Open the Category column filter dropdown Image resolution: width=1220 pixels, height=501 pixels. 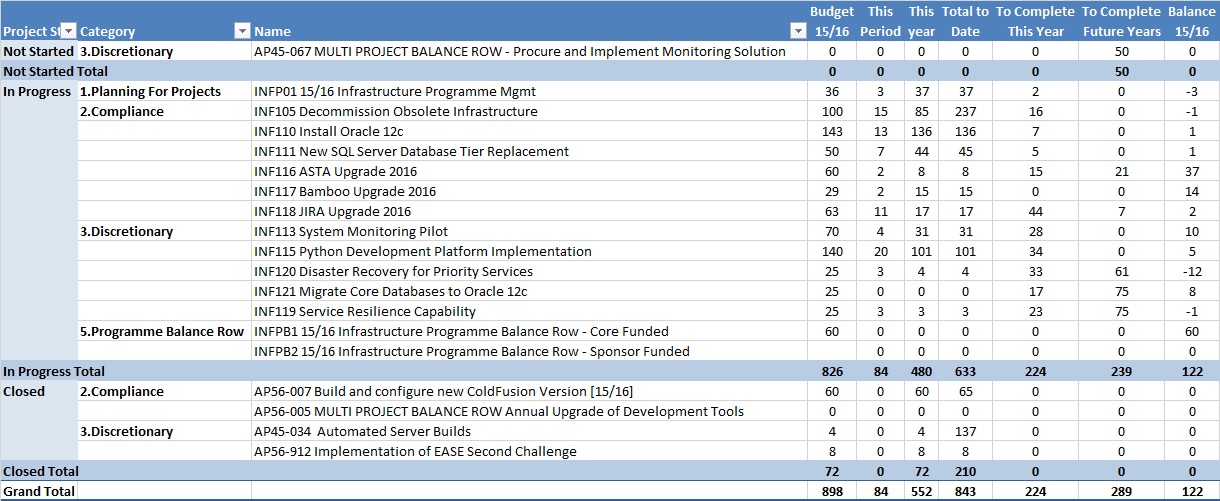pyautogui.click(x=240, y=31)
